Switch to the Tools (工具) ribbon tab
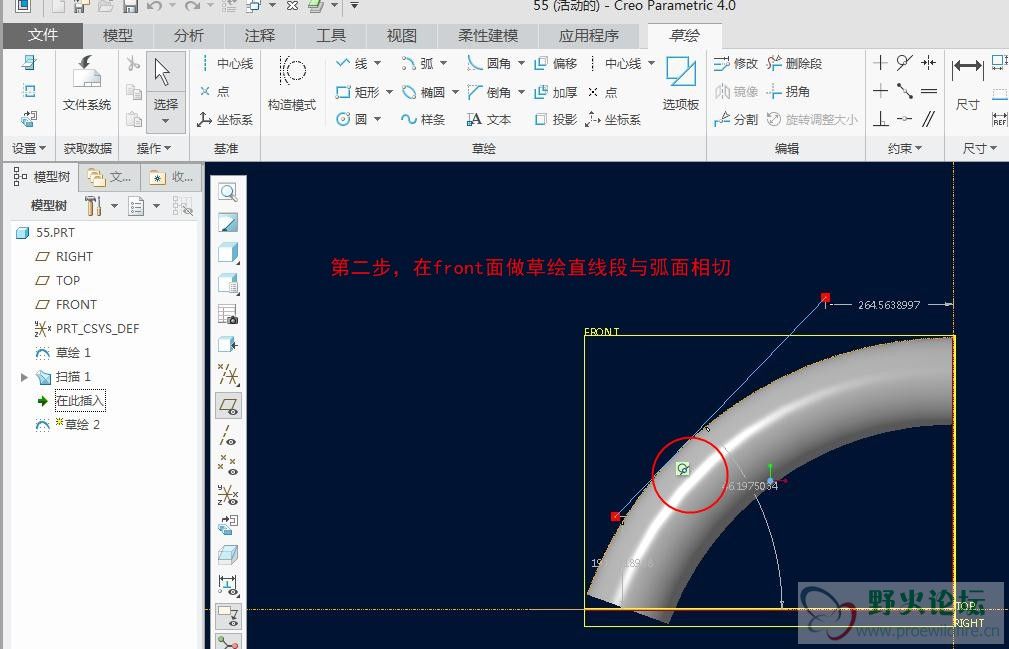This screenshot has height=649, width=1009. click(331, 35)
